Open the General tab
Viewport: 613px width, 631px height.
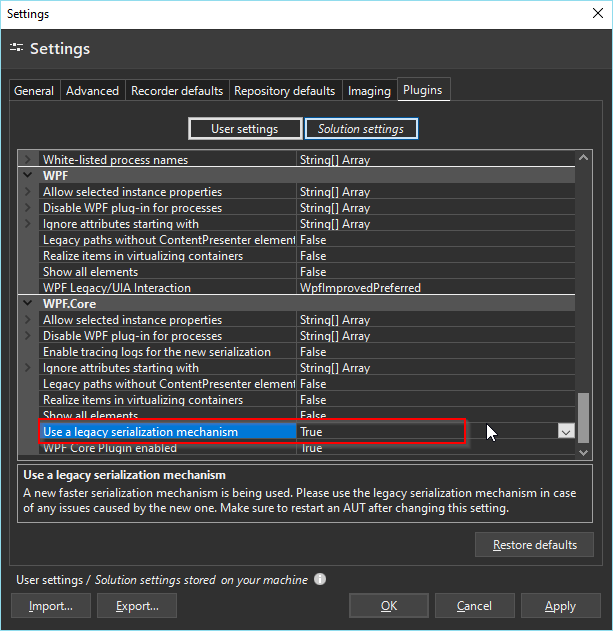pos(34,91)
